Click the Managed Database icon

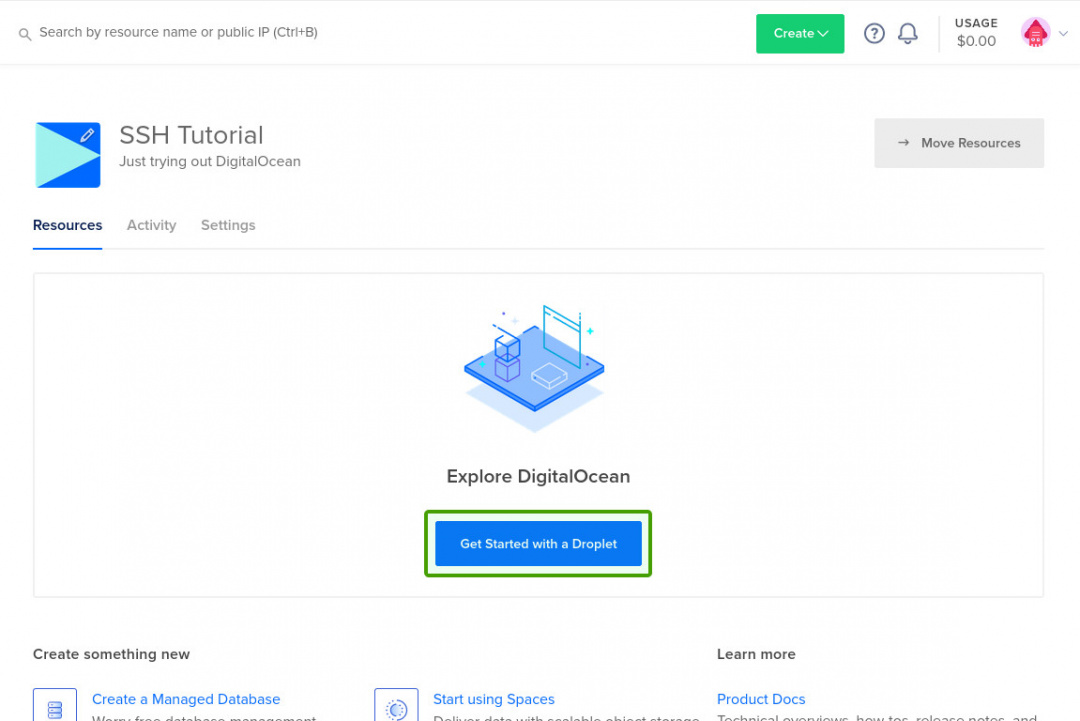[54, 705]
